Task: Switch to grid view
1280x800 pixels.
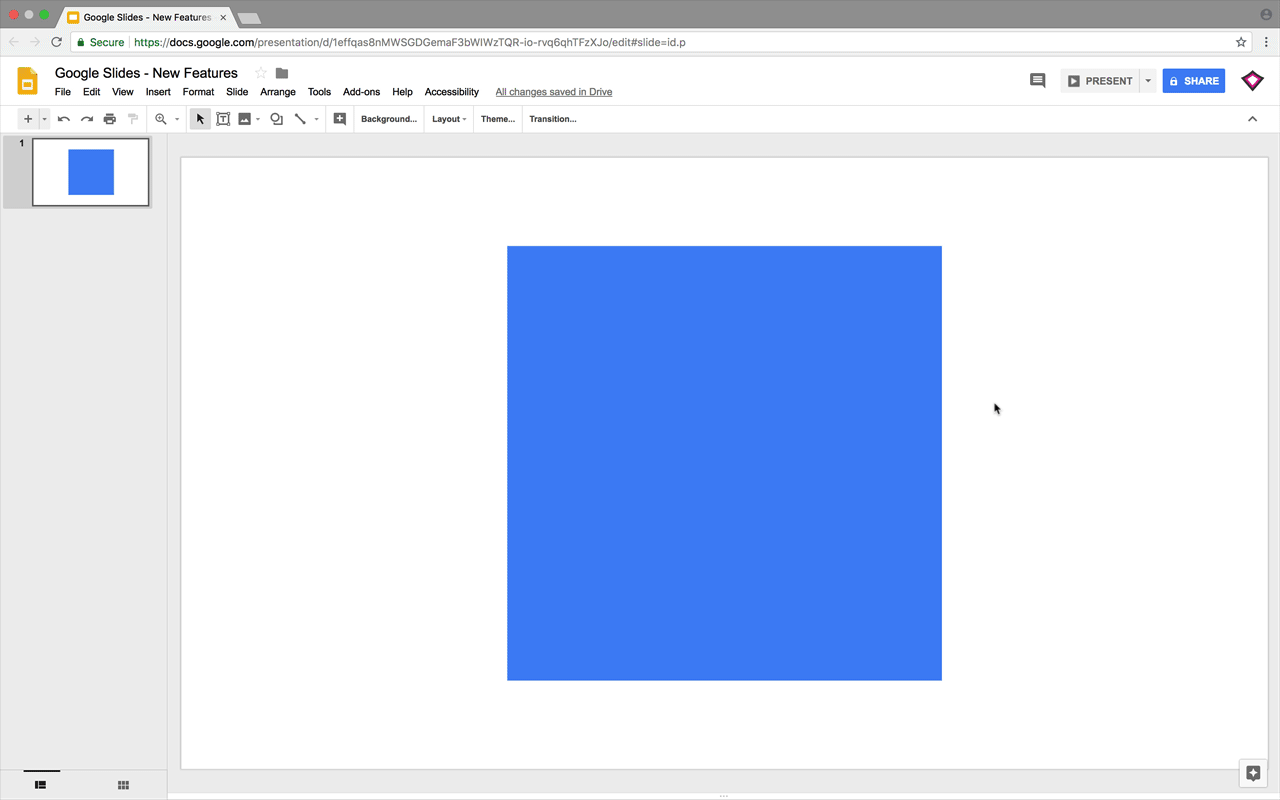Action: click(x=123, y=785)
